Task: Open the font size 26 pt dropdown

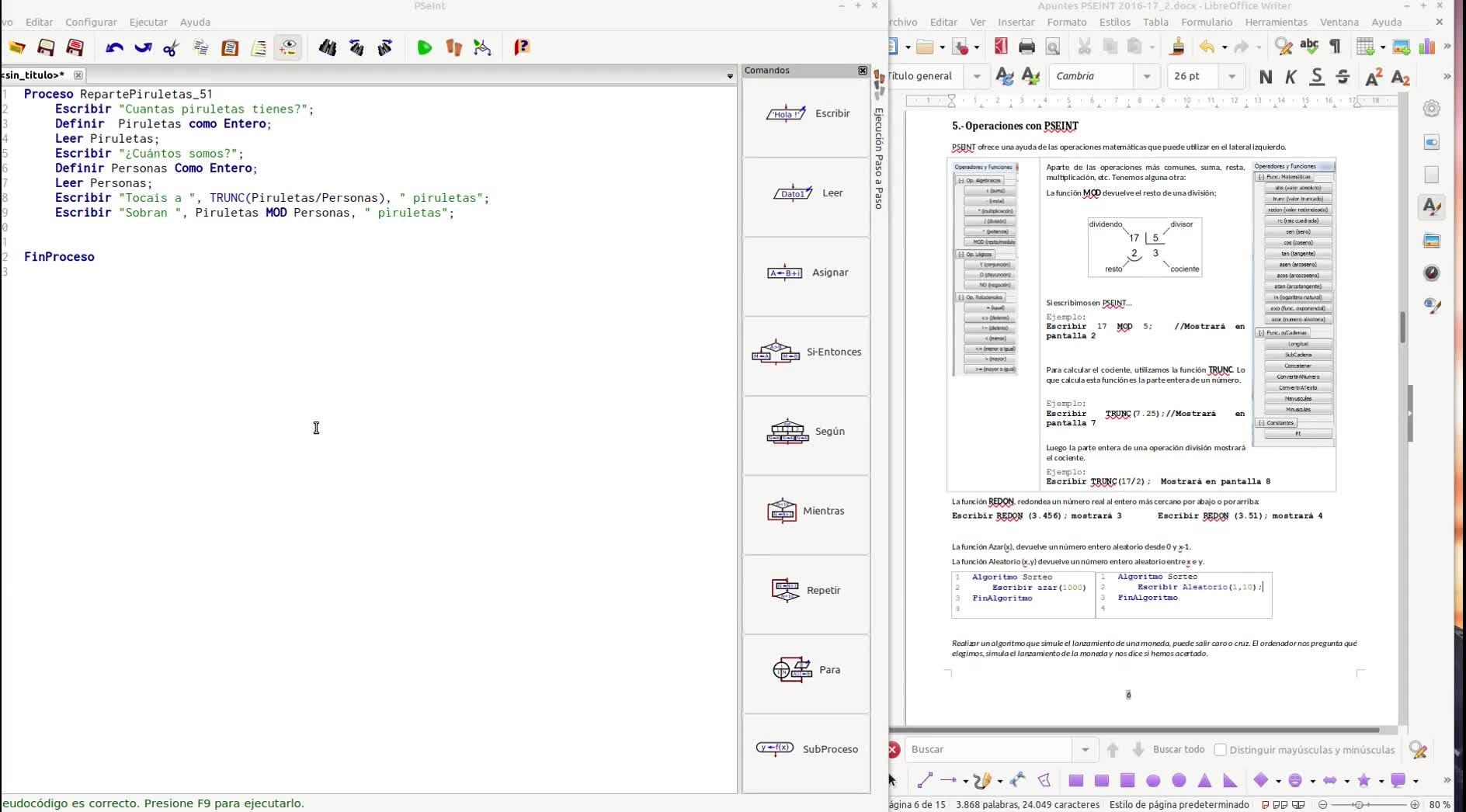Action: pos(1232,77)
